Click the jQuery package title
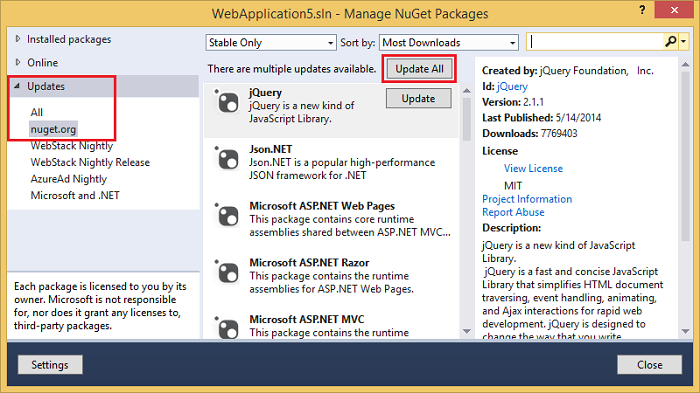Image resolution: width=700 pixels, height=393 pixels. point(265,92)
